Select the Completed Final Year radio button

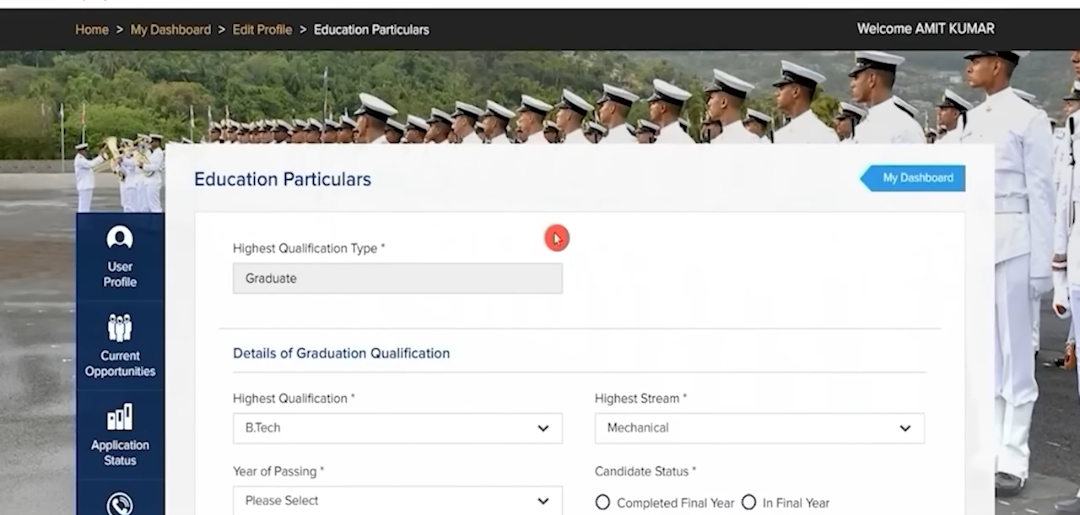pos(603,502)
